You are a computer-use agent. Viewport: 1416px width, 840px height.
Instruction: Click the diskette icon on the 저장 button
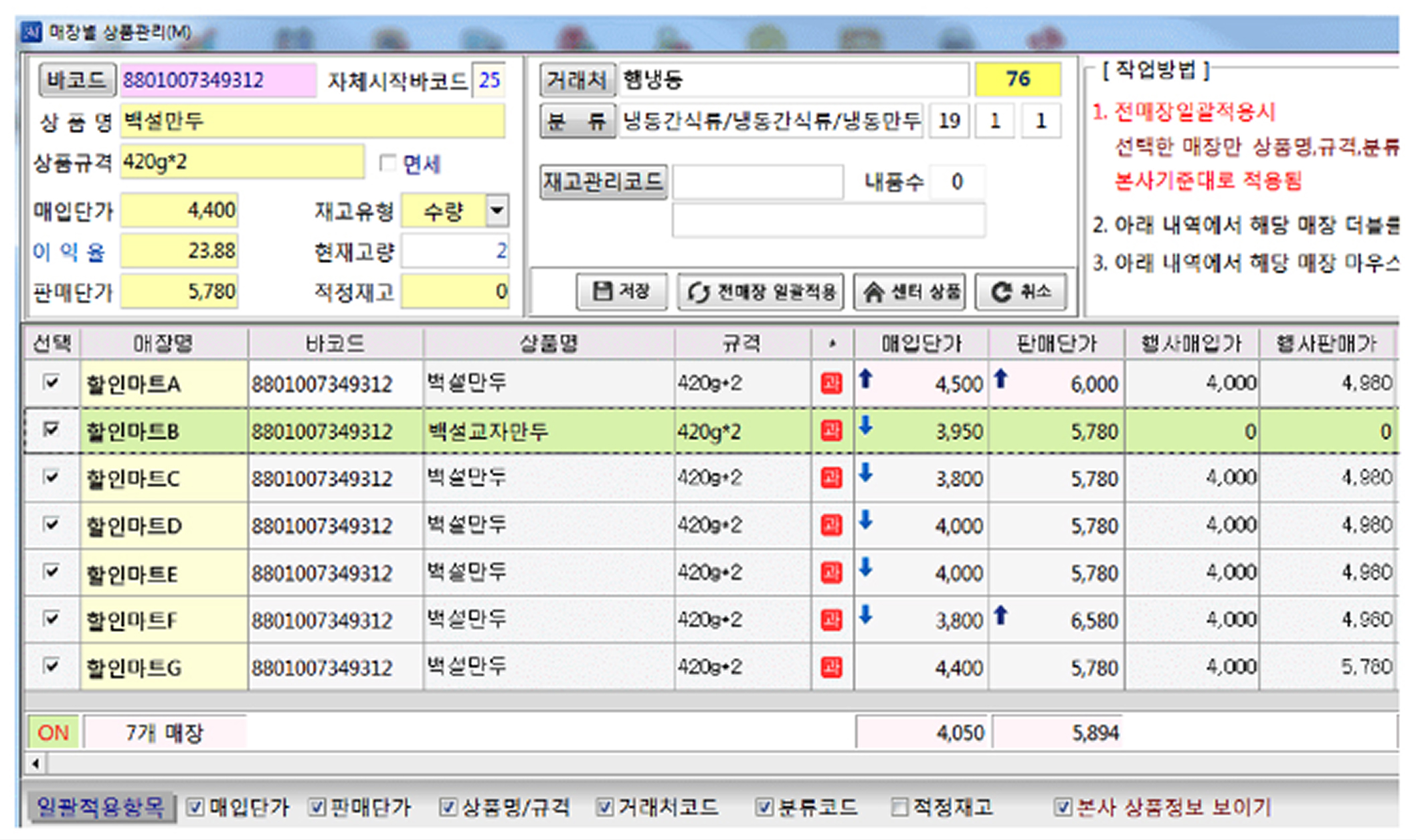pos(600,291)
